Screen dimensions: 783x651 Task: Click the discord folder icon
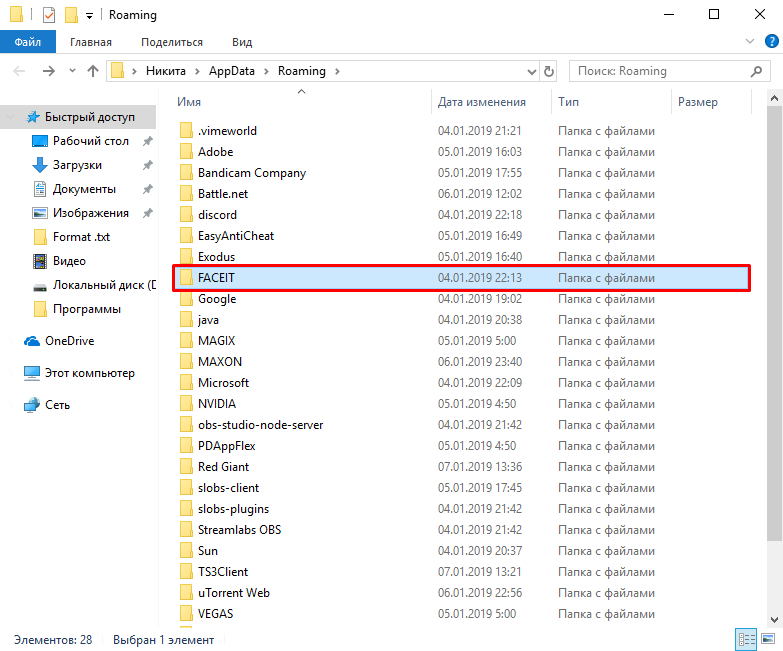186,214
